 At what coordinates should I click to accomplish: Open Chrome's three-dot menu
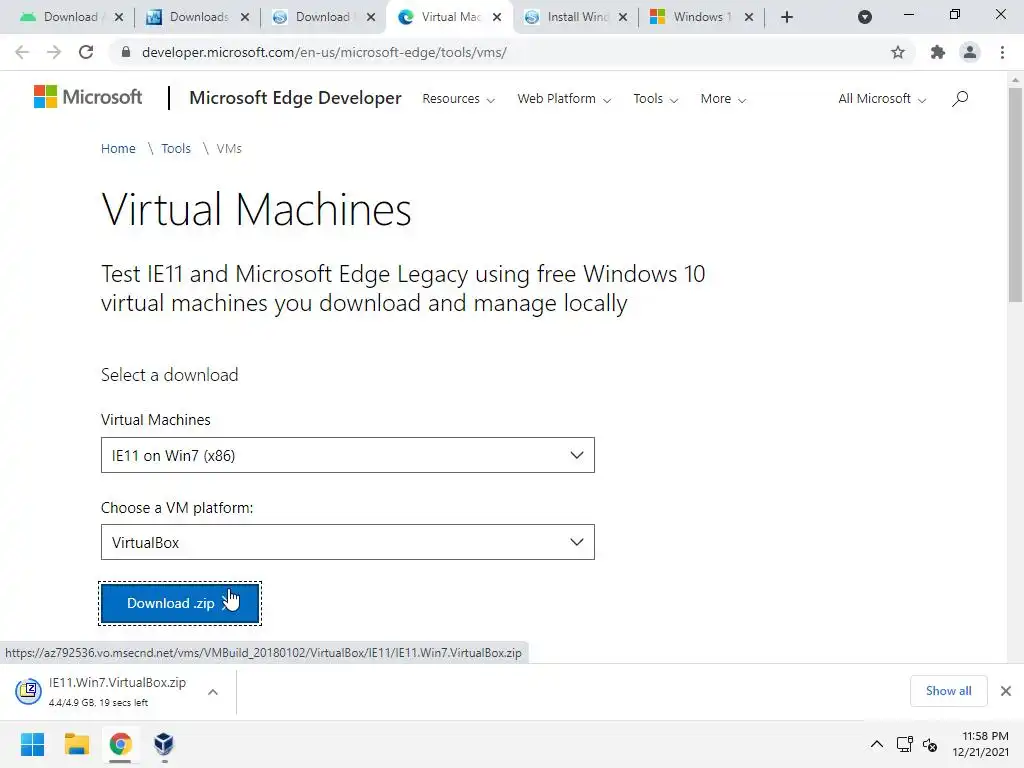[x=1002, y=52]
